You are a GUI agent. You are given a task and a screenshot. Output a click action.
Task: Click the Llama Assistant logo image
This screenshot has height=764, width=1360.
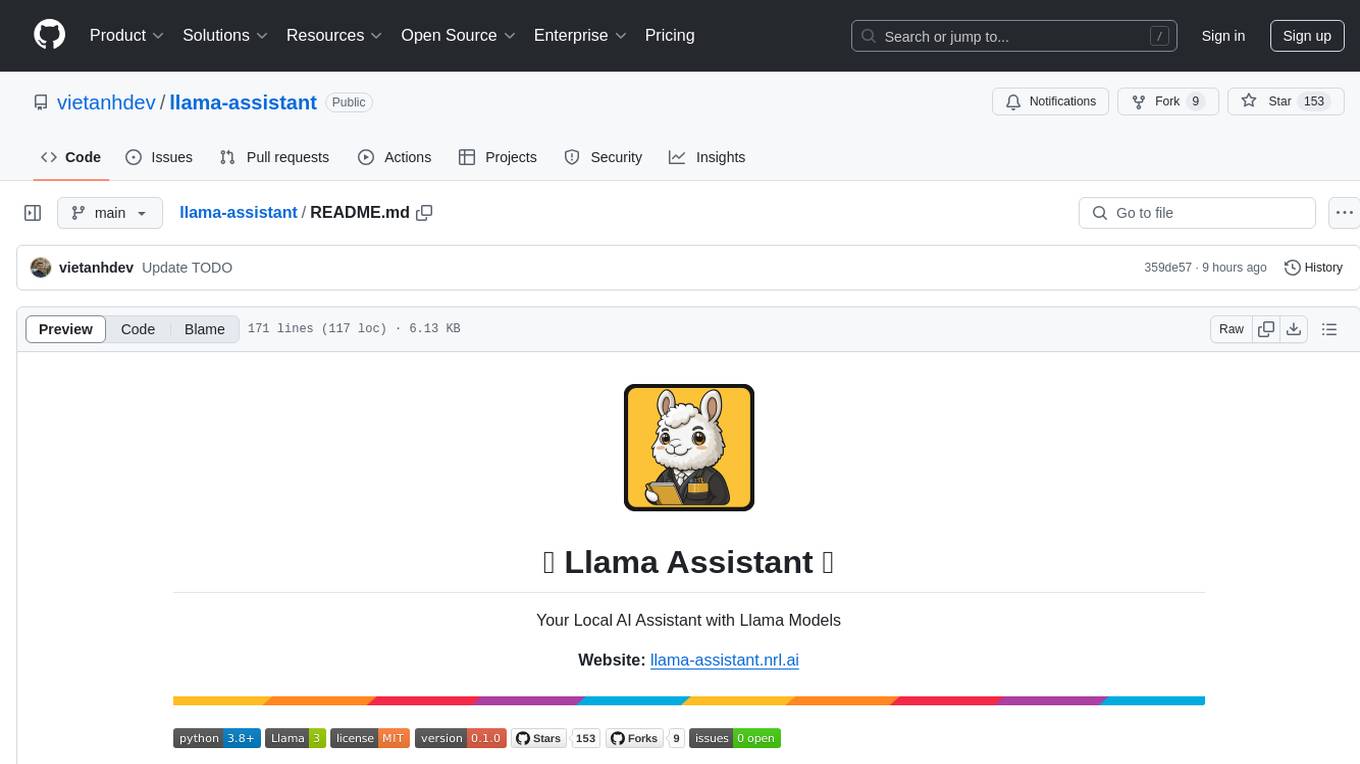tap(689, 448)
